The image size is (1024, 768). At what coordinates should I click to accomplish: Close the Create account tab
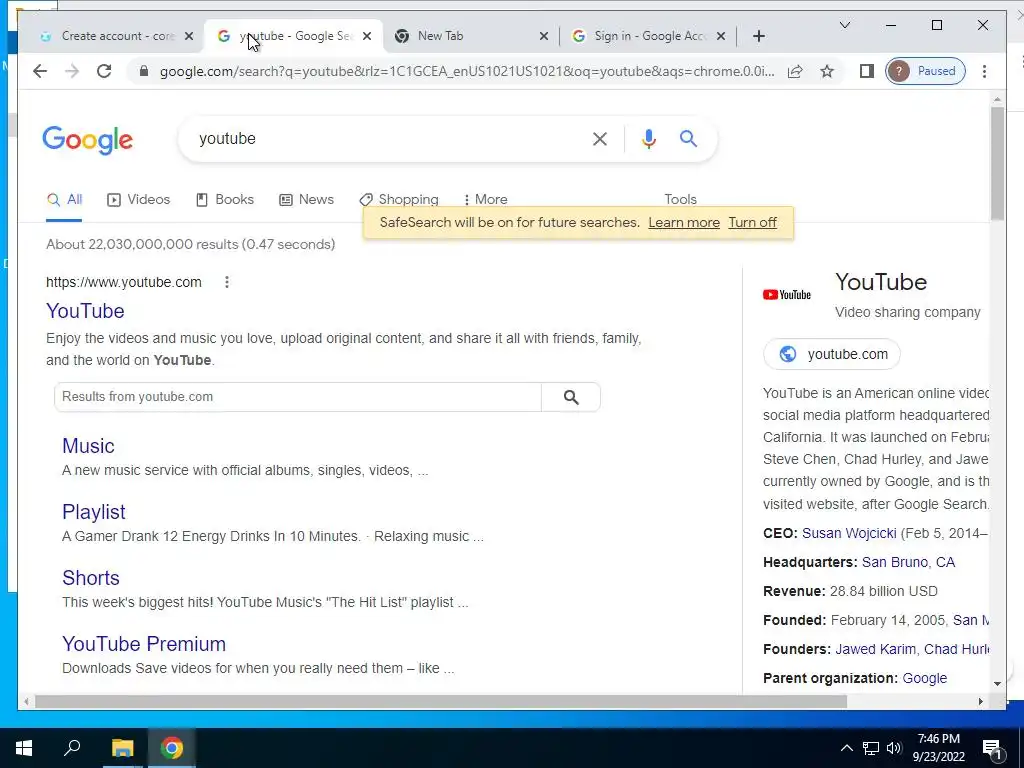189,36
